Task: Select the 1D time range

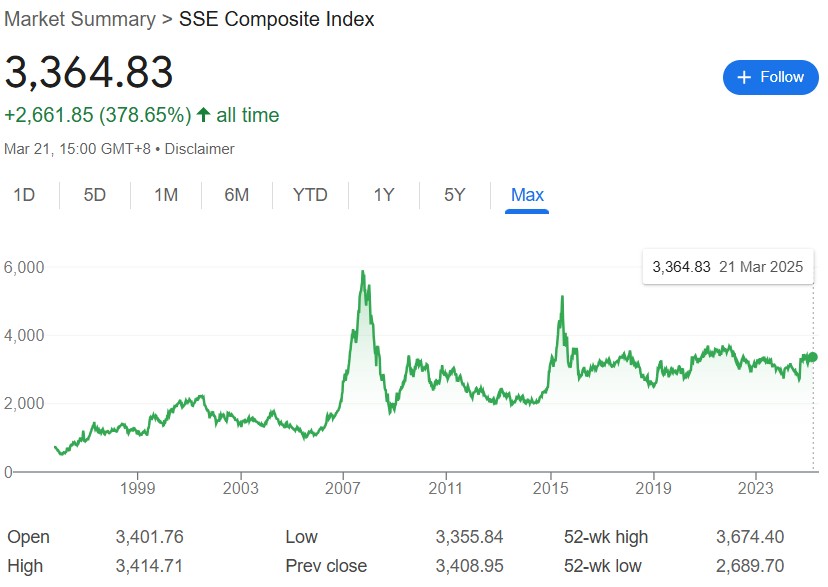Action: point(25,195)
